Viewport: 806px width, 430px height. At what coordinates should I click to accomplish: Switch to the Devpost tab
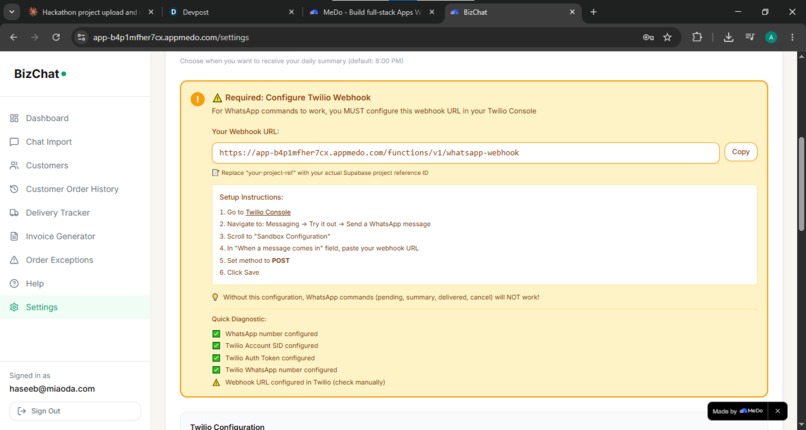tap(231, 12)
